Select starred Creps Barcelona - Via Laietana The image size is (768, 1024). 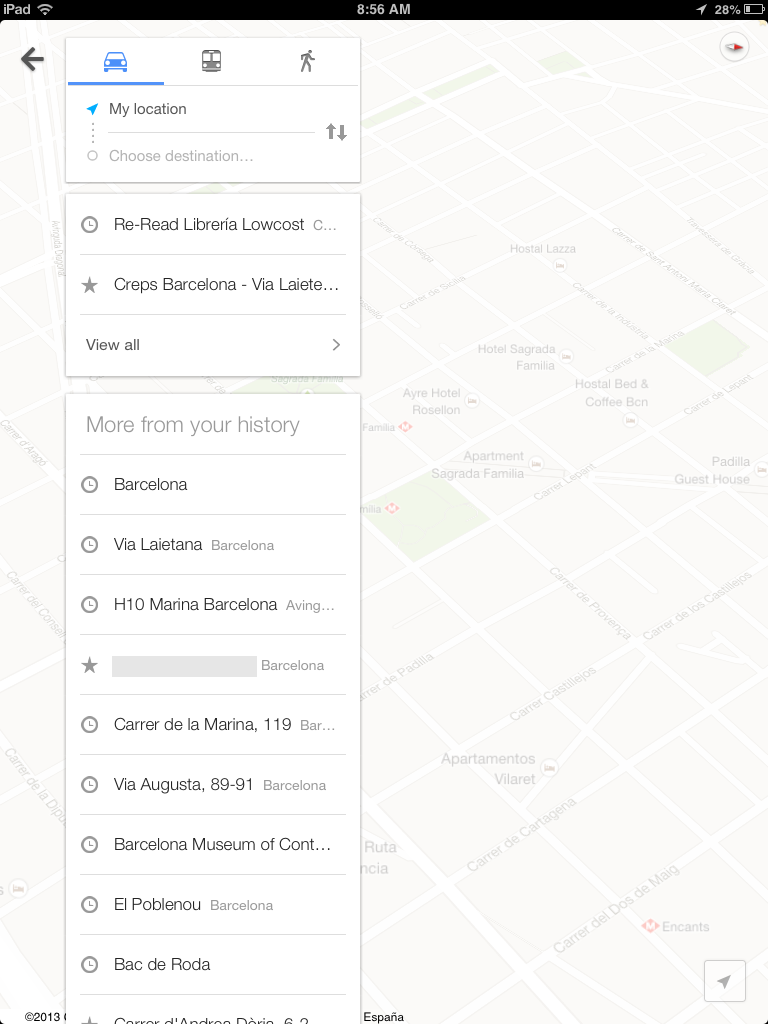click(212, 285)
